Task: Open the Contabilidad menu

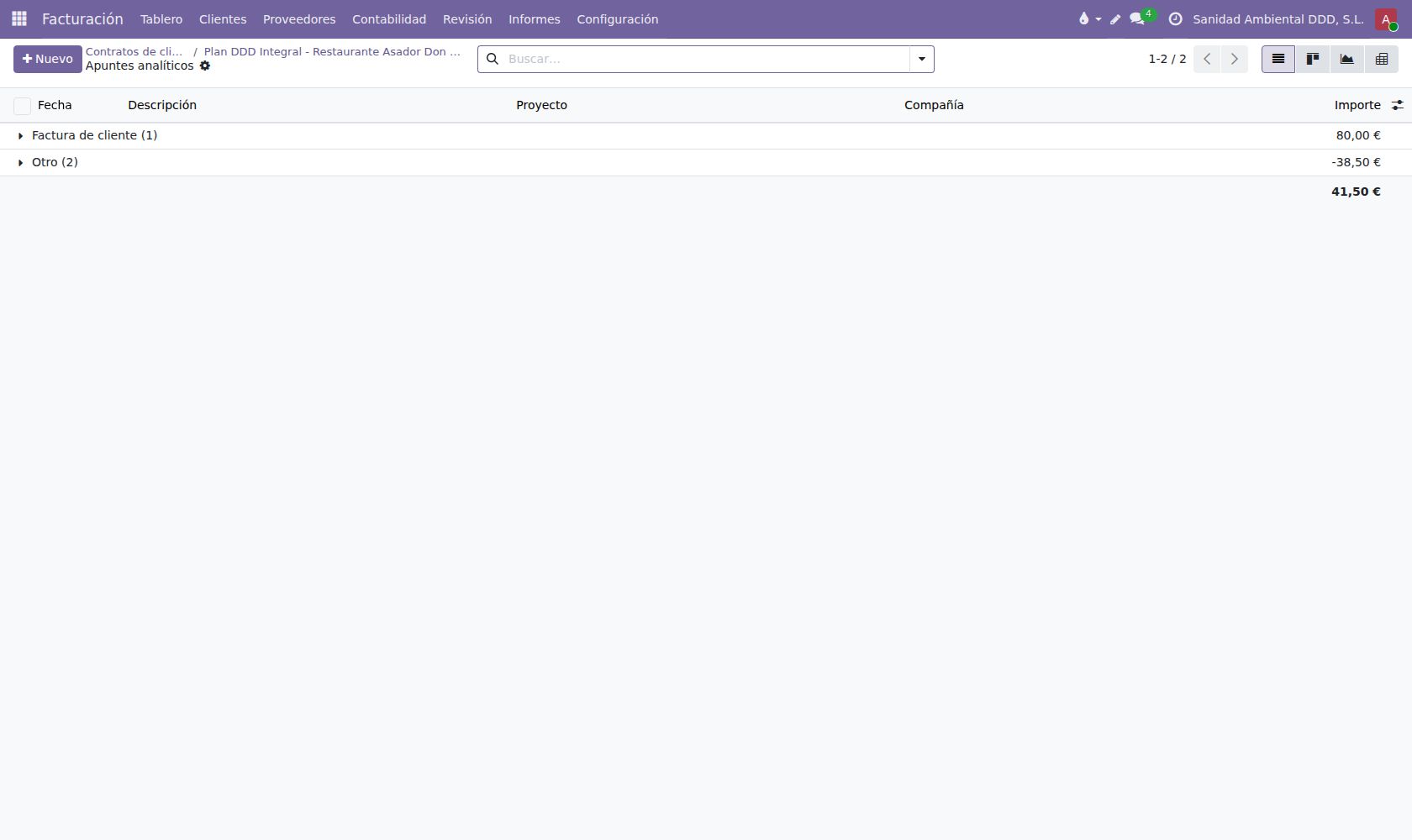Action: (389, 18)
